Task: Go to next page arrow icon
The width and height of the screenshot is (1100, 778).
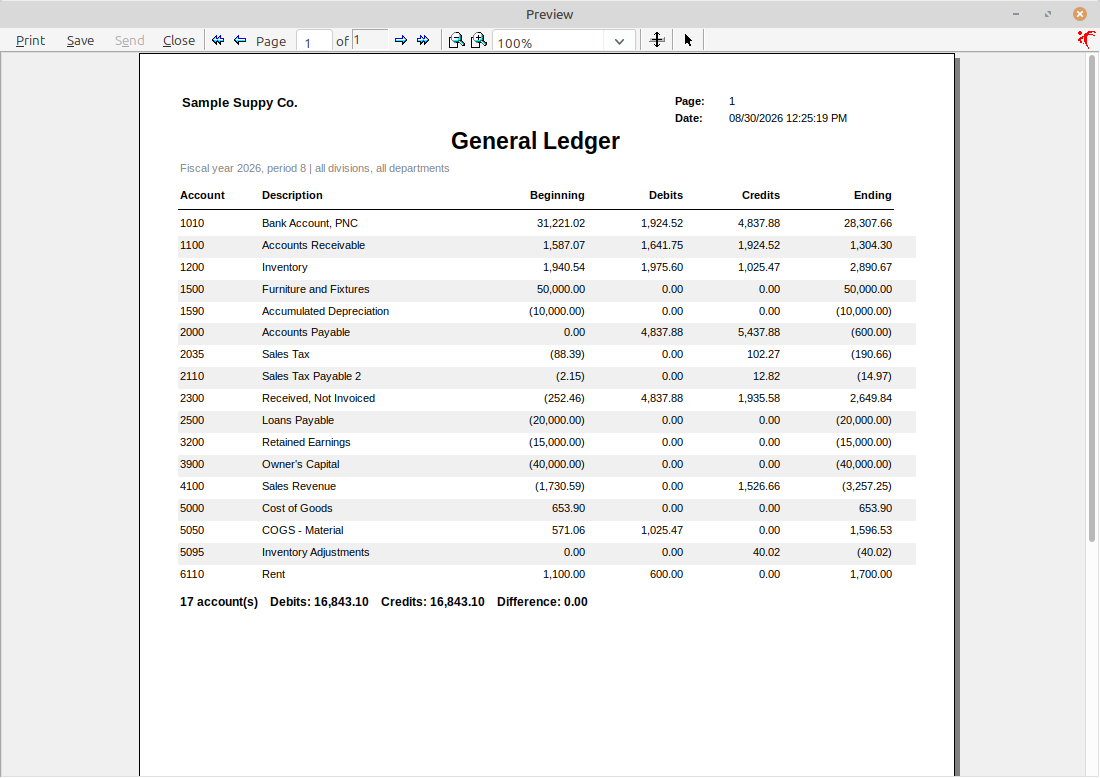Action: (401, 40)
